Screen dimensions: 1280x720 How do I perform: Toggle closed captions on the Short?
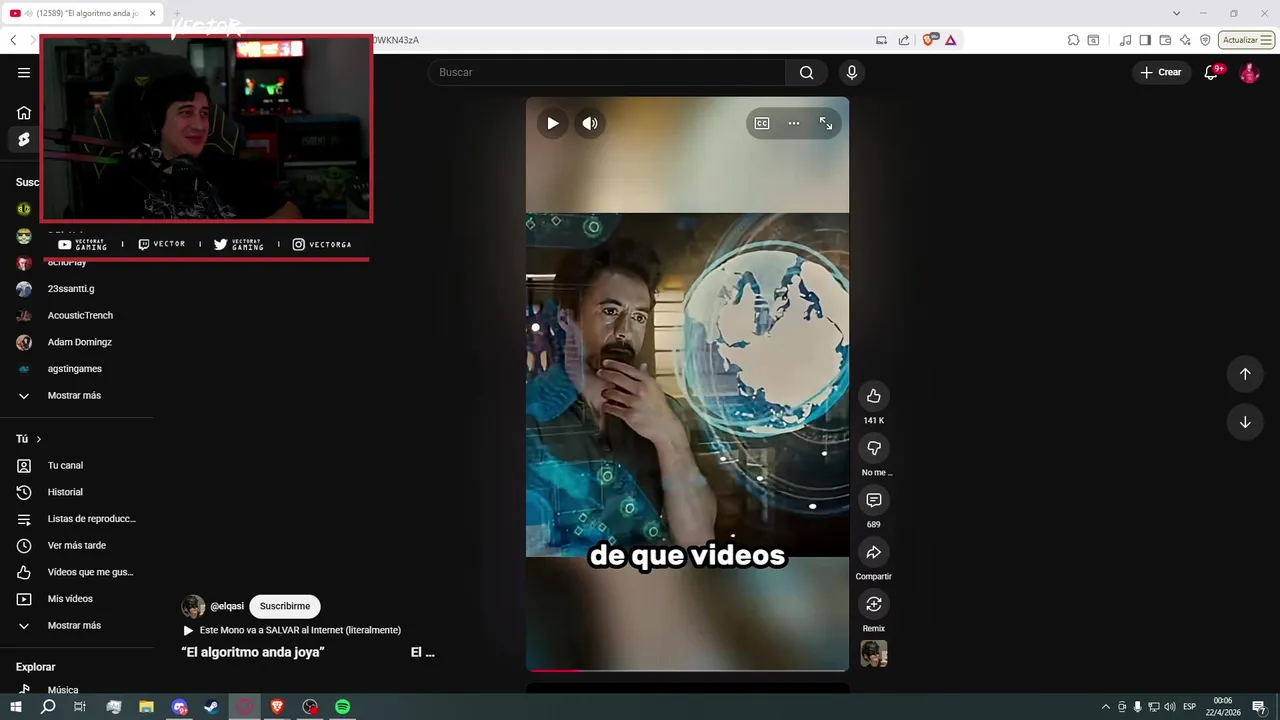tap(762, 123)
